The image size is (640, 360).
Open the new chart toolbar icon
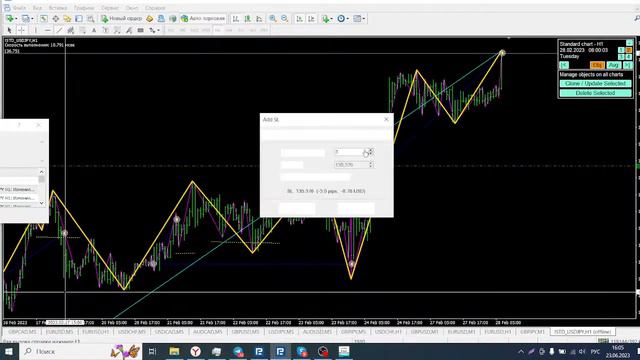tap(10, 18)
